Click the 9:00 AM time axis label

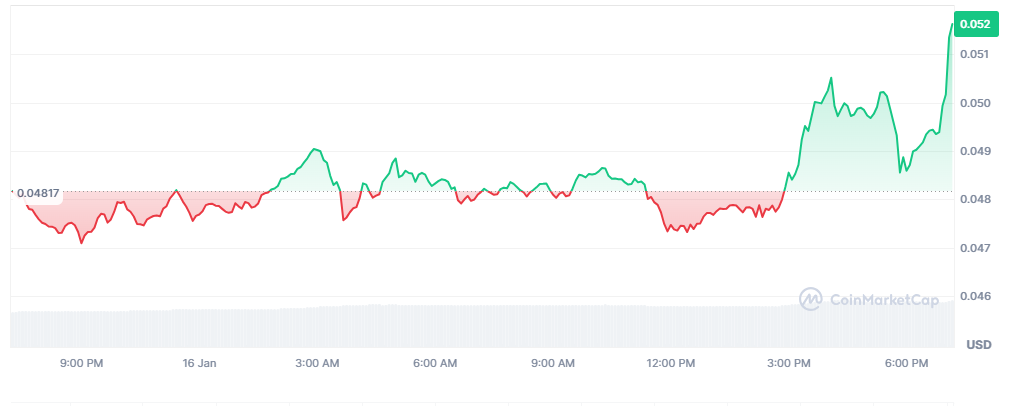tap(553, 363)
